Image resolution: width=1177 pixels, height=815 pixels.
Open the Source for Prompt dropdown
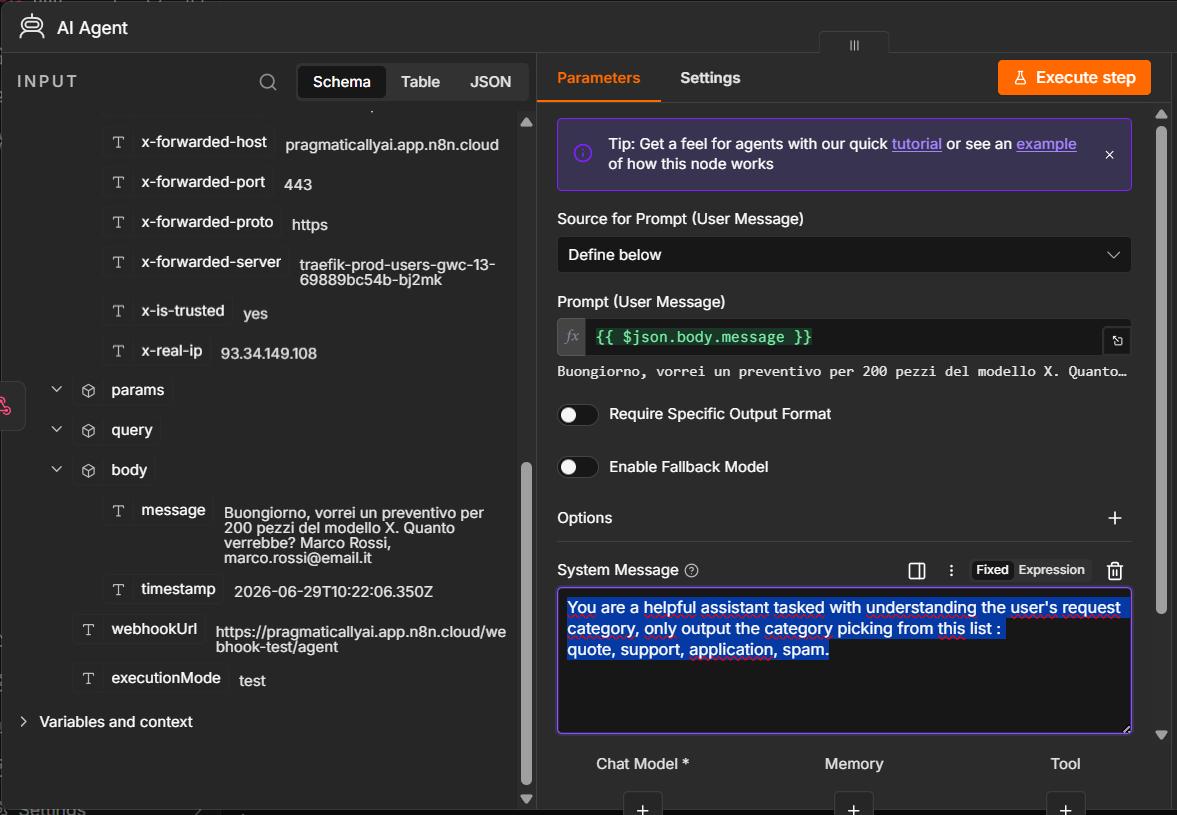coord(844,255)
